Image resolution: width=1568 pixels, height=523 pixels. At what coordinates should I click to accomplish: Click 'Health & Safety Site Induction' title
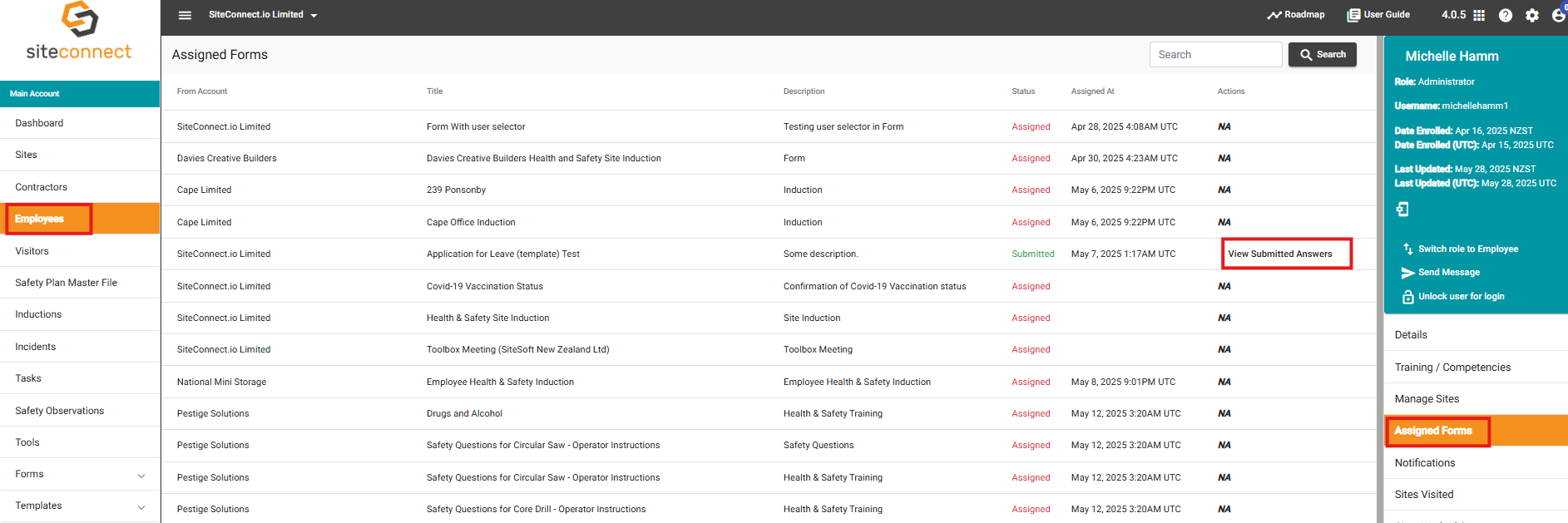click(x=488, y=318)
